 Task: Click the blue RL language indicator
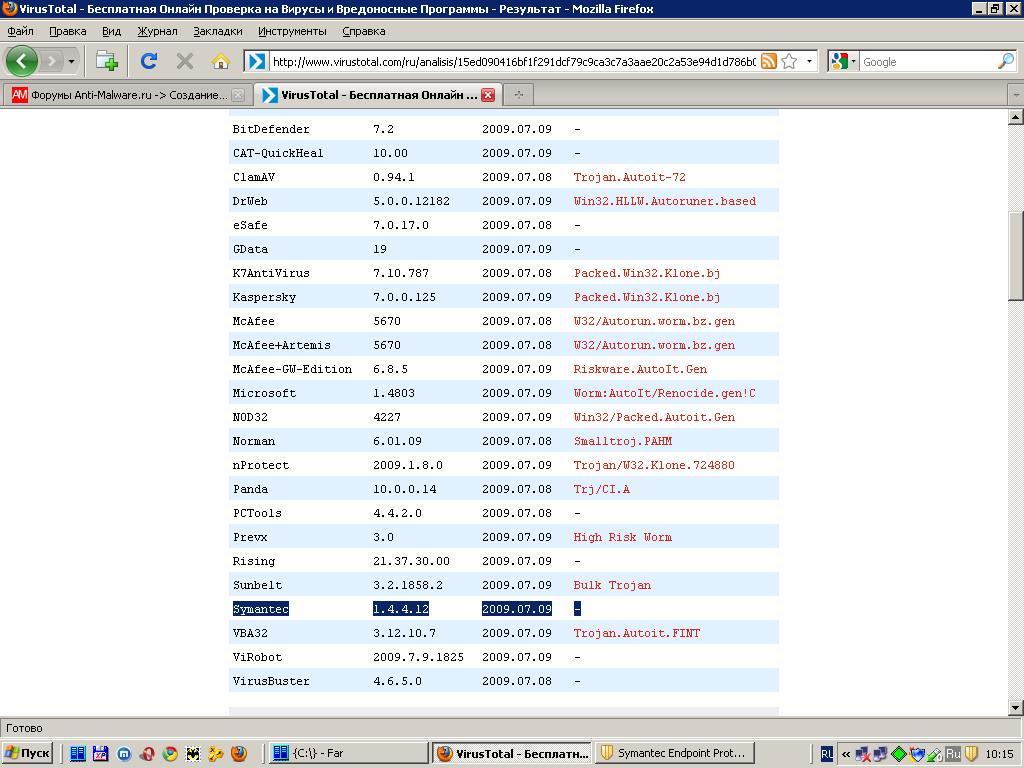point(826,754)
